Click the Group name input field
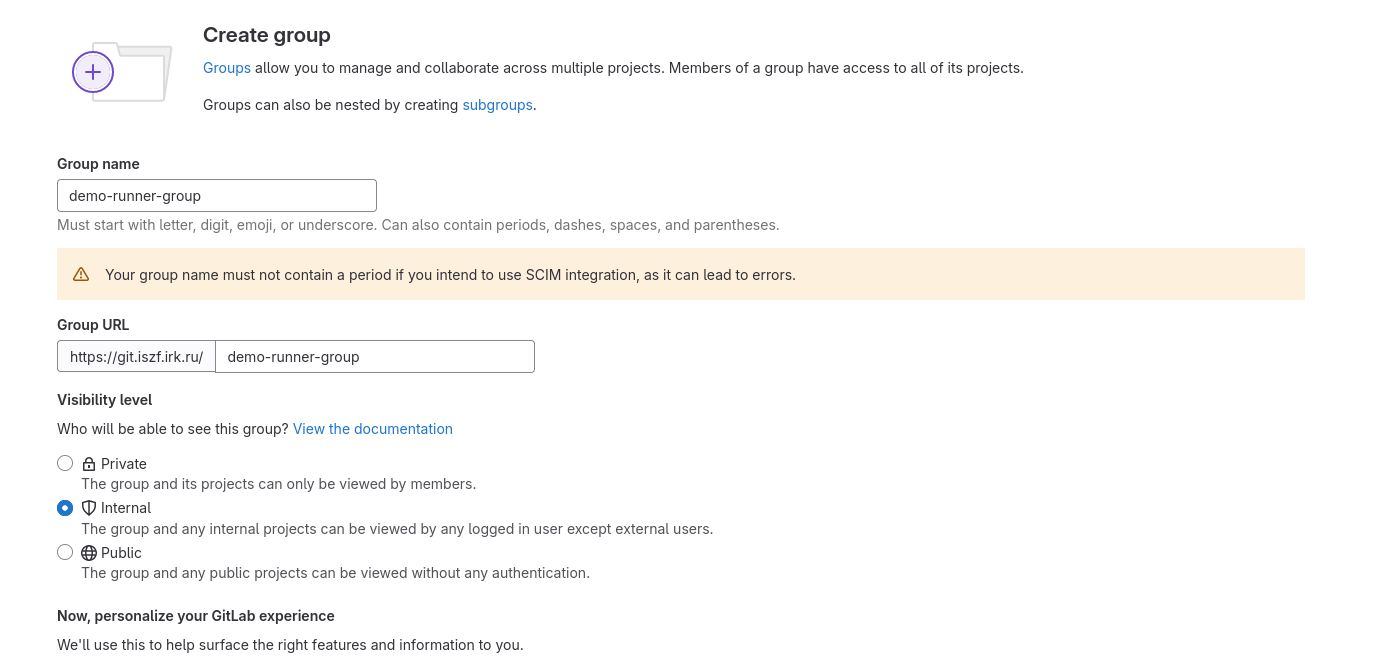 click(x=217, y=195)
